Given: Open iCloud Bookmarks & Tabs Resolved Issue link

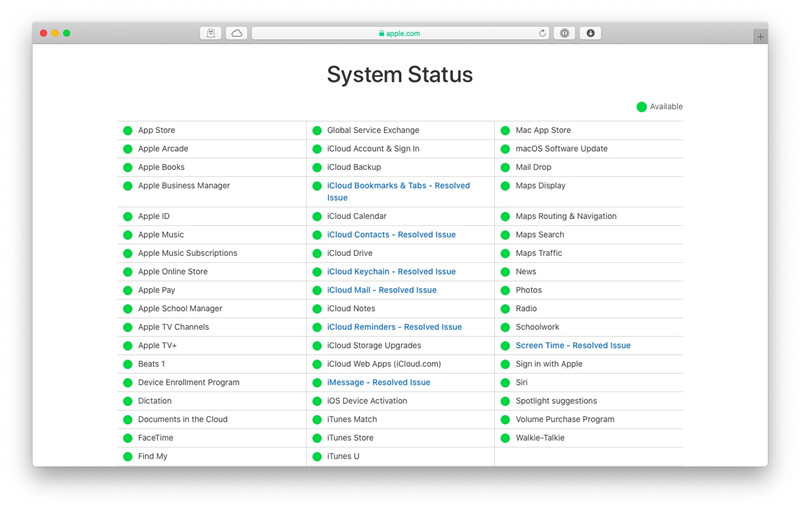Looking at the screenshot, I should [398, 192].
